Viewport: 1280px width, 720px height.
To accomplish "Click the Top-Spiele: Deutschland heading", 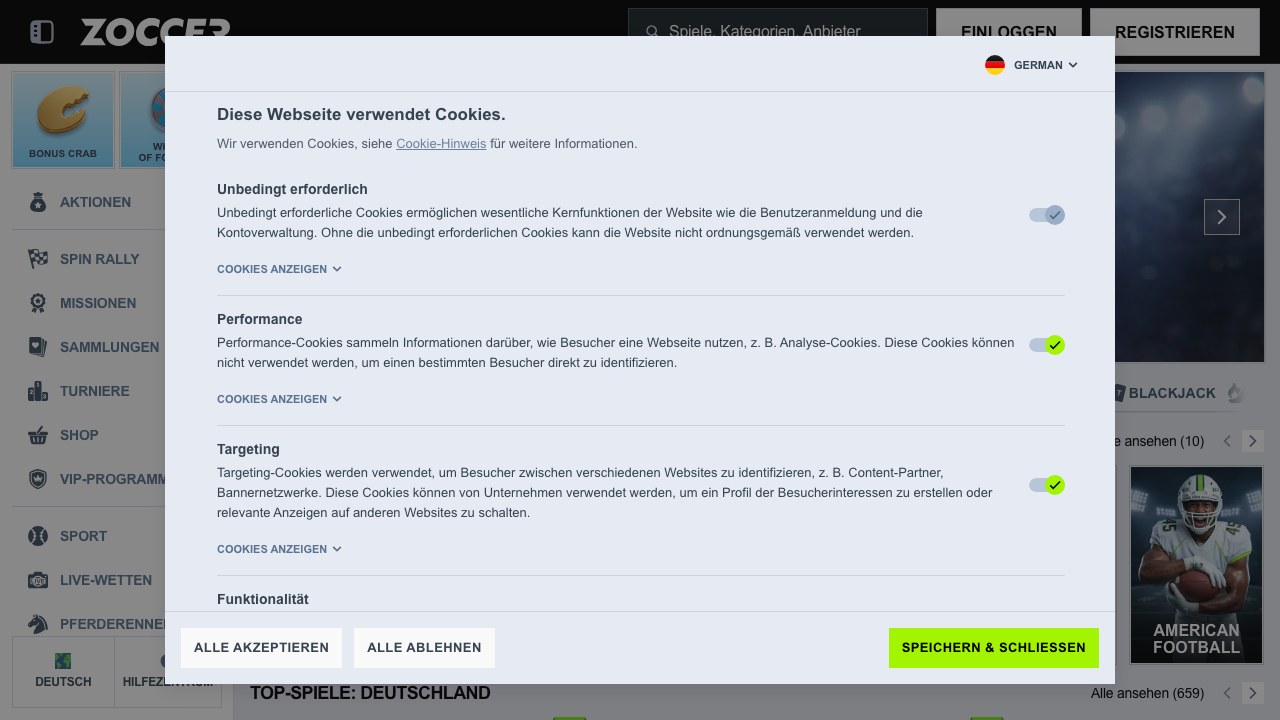I will tap(370, 693).
